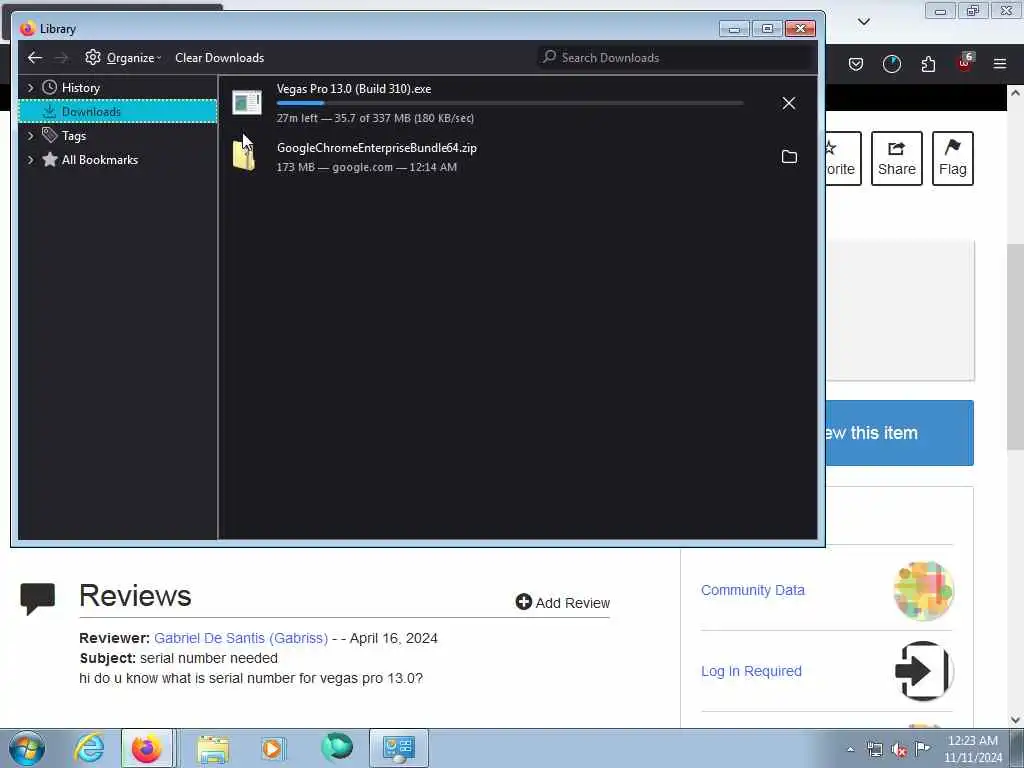The image size is (1024, 768).
Task: Open the control panel taskbar app
Action: (398, 748)
